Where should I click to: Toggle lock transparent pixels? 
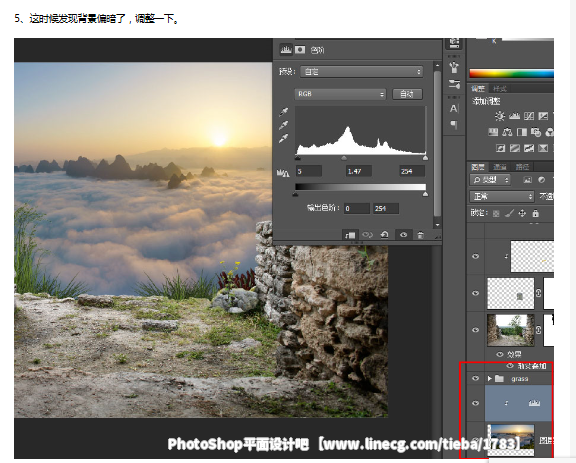(x=496, y=213)
